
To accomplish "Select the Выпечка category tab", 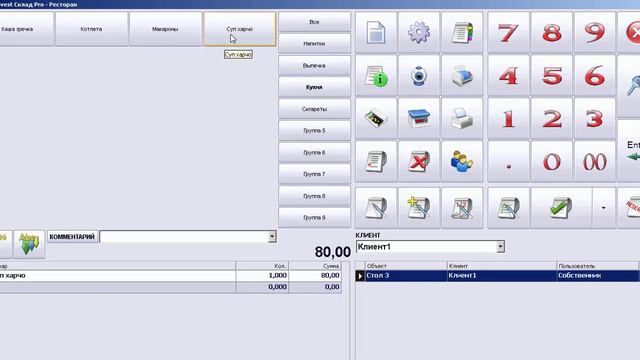I will coord(314,65).
